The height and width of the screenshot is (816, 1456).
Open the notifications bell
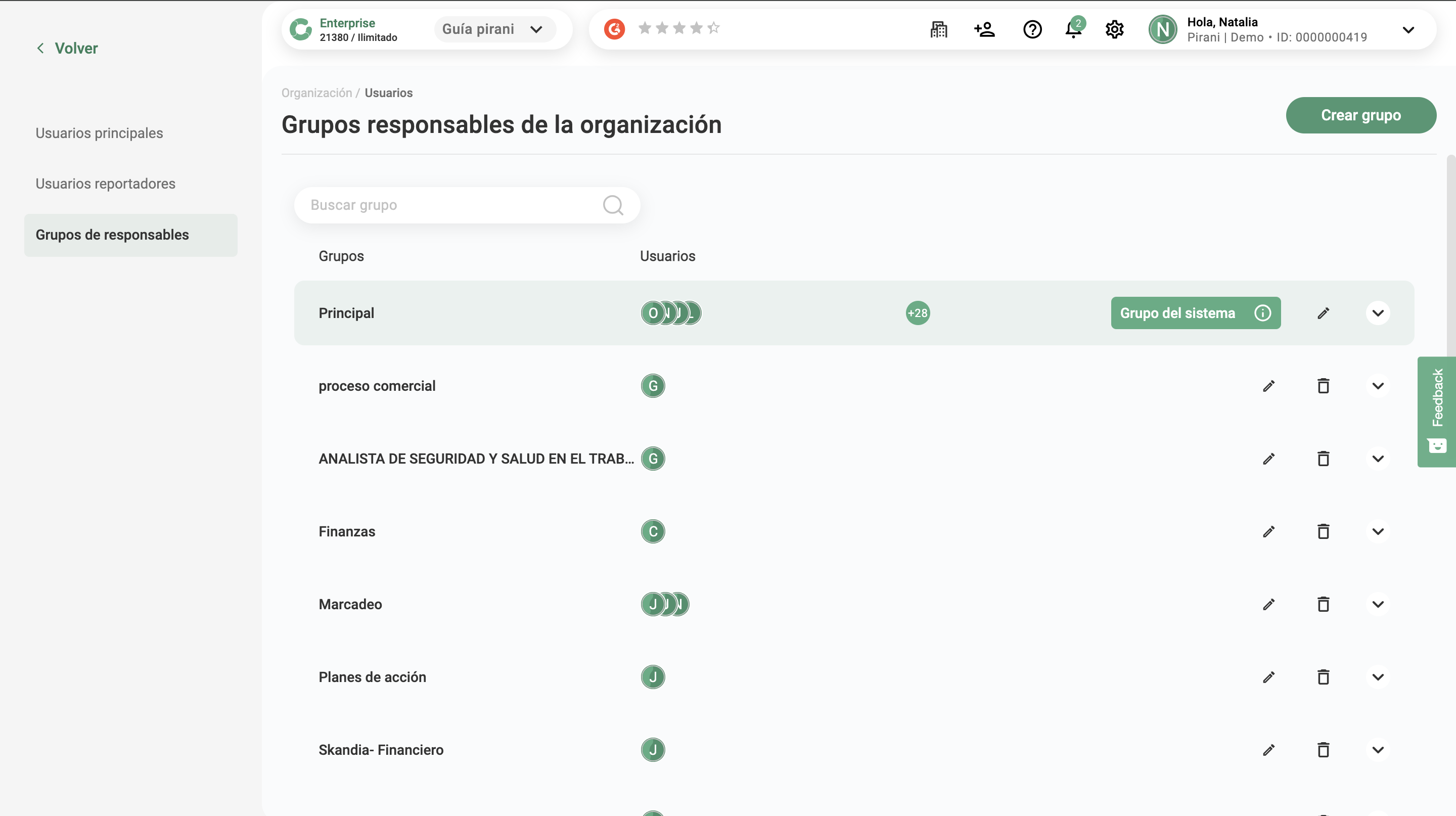[x=1073, y=28]
